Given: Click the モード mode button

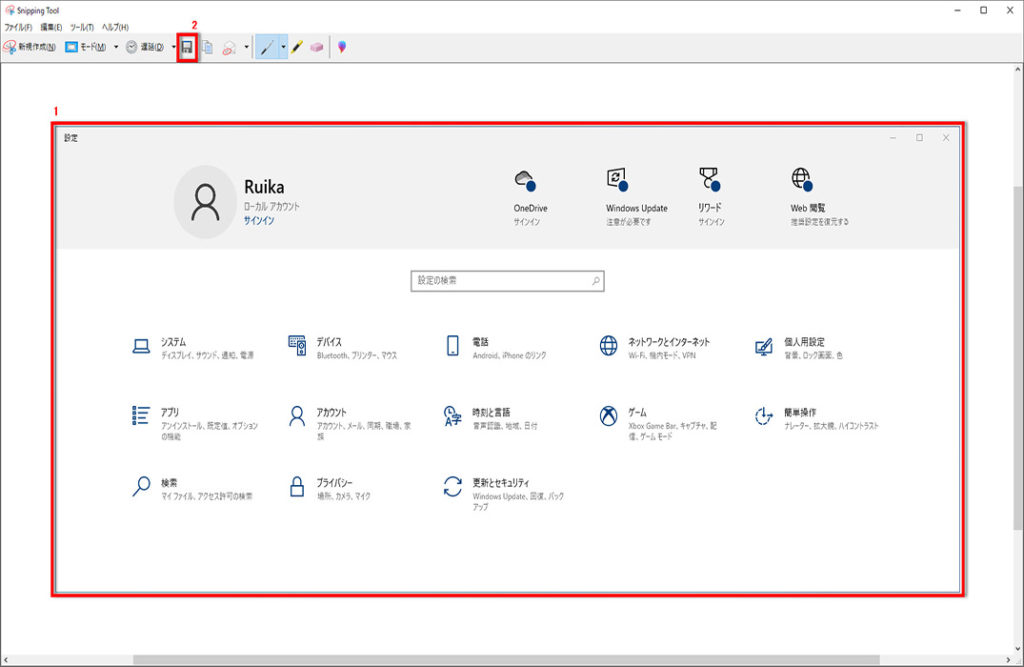Looking at the screenshot, I should tap(86, 47).
